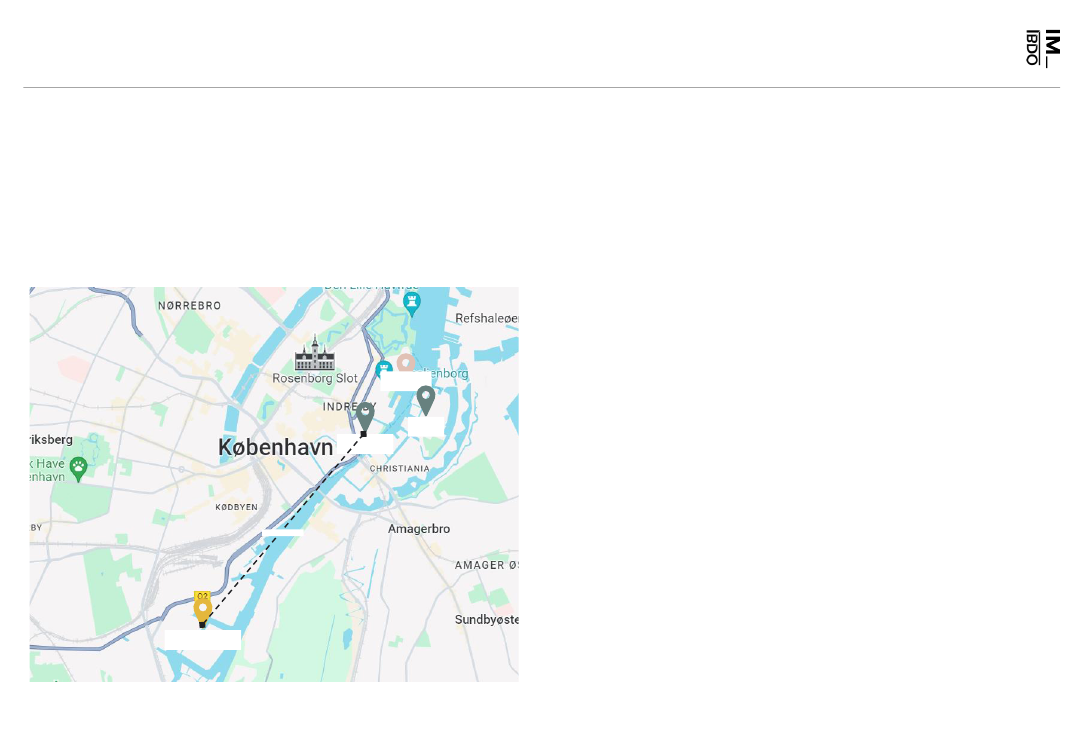Click the white label box below the yellow pin
This screenshot has height=750, width=1083.
(203, 640)
